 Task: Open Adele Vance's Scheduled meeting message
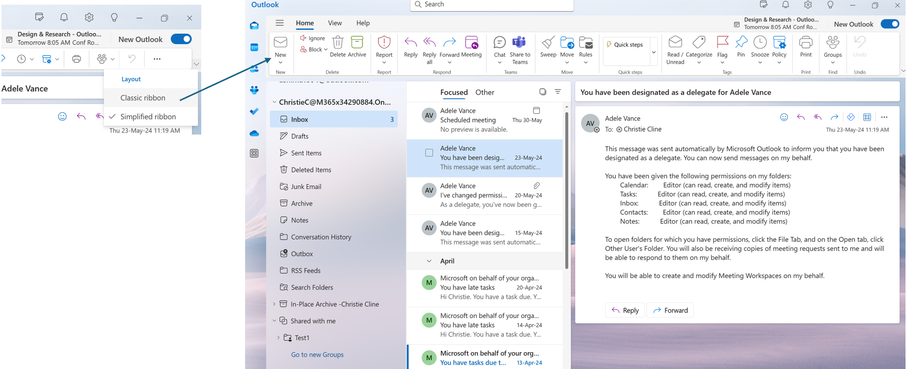484,120
